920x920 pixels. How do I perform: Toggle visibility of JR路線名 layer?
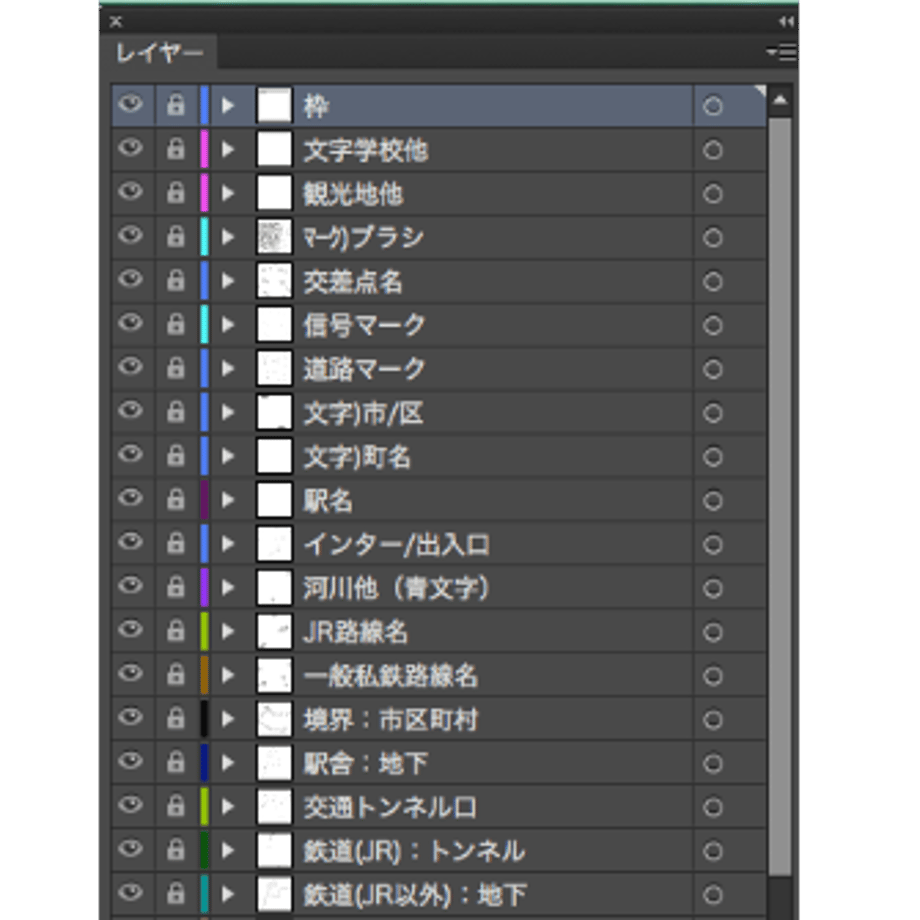pyautogui.click(x=131, y=630)
